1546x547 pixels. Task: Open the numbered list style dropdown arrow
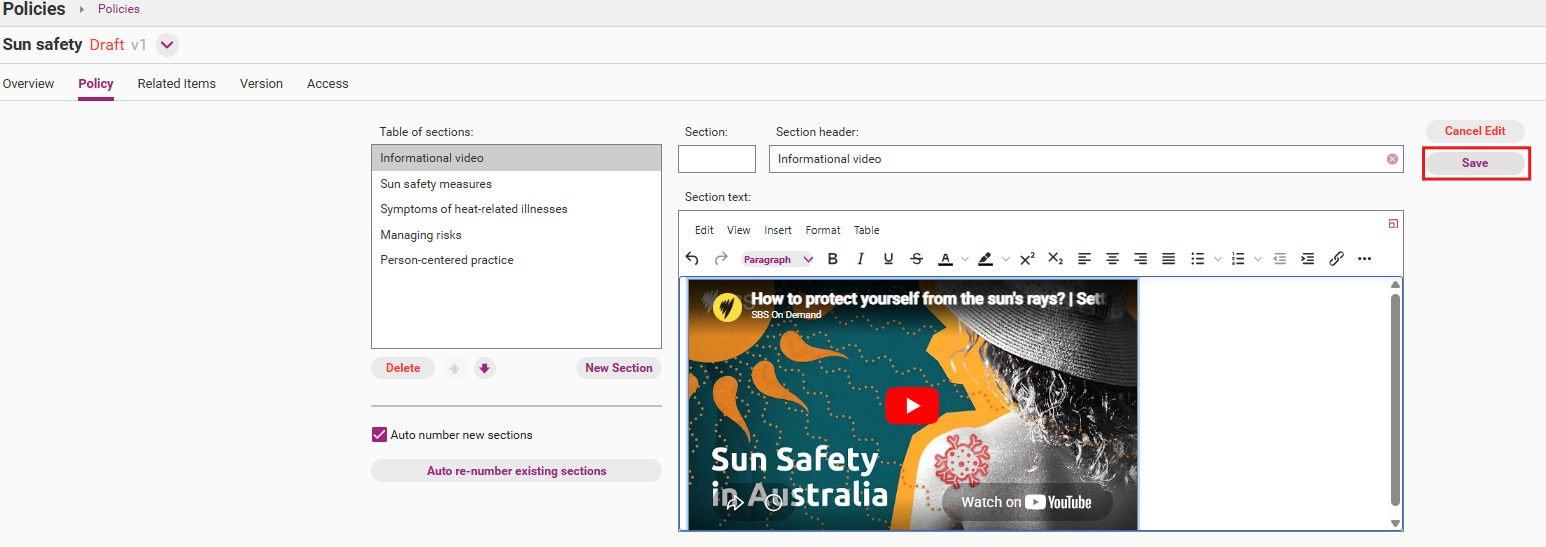click(x=1258, y=259)
